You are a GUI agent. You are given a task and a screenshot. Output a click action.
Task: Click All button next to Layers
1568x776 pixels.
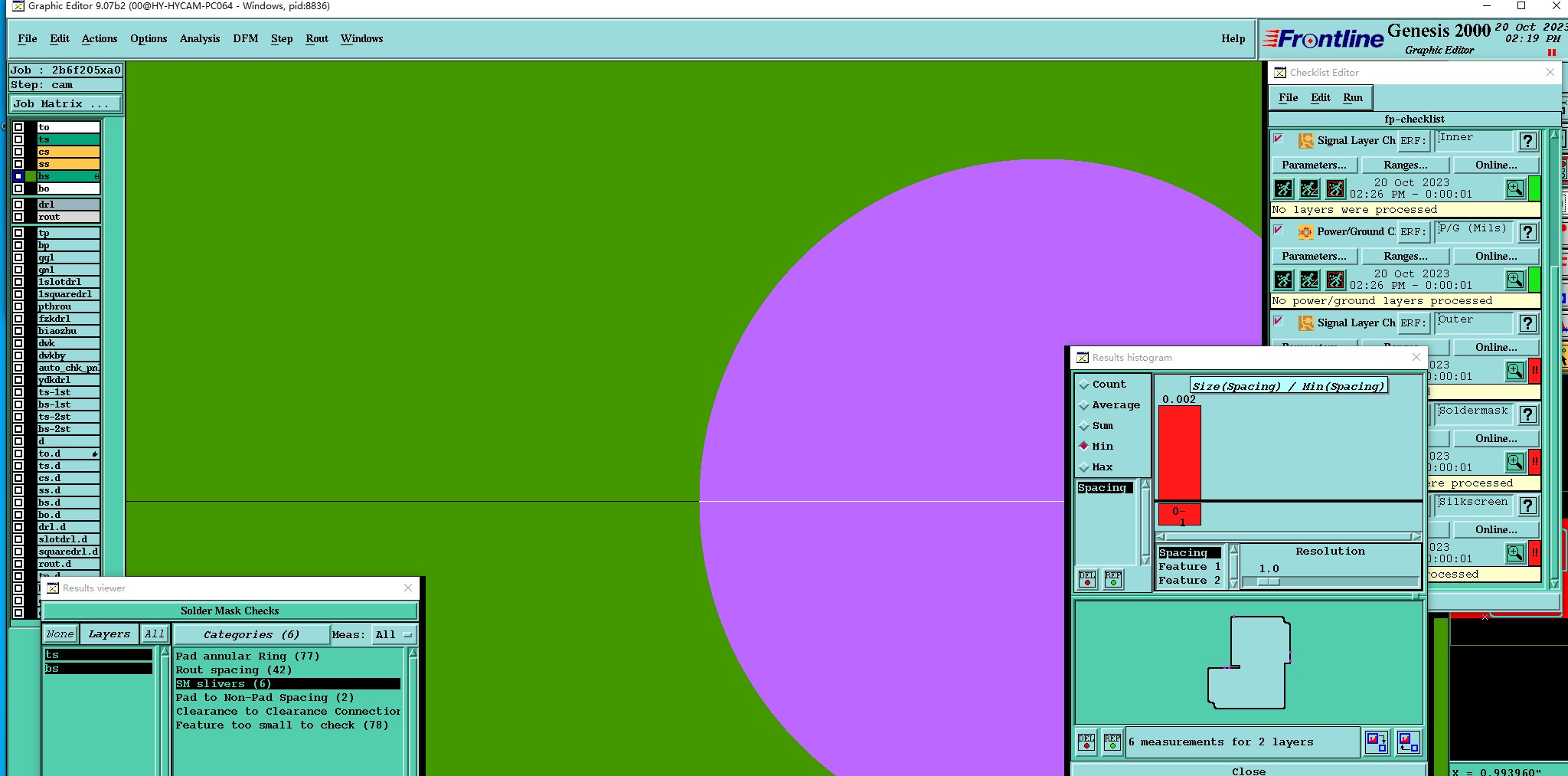click(x=155, y=634)
